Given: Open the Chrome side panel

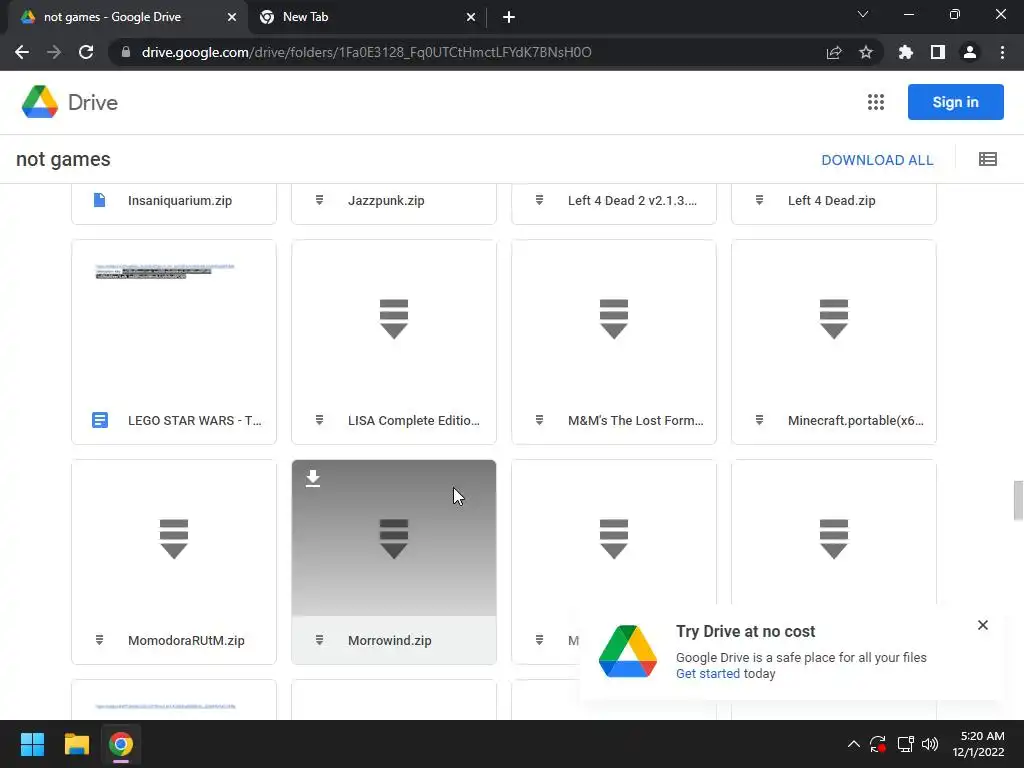Looking at the screenshot, I should coord(938,52).
